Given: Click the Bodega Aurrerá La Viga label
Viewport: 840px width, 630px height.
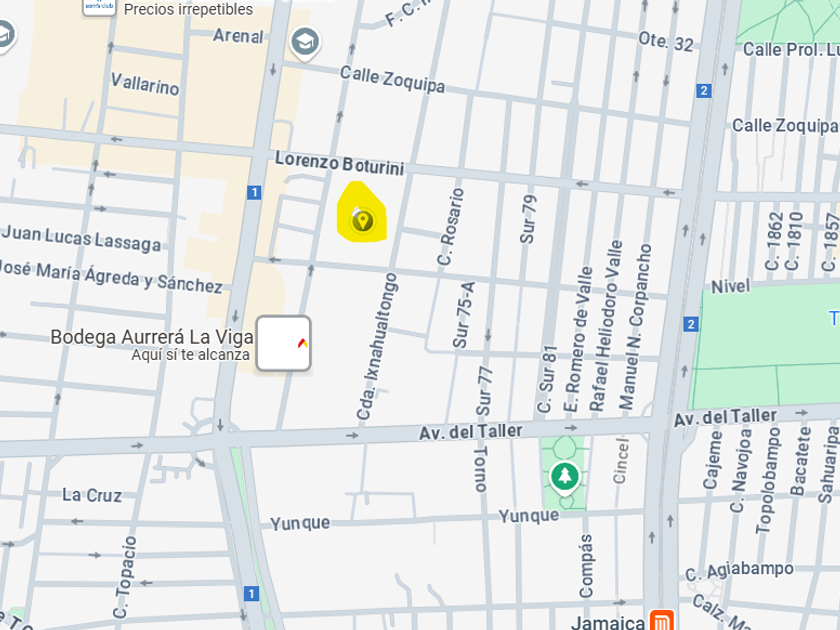Looking at the screenshot, I should [152, 338].
